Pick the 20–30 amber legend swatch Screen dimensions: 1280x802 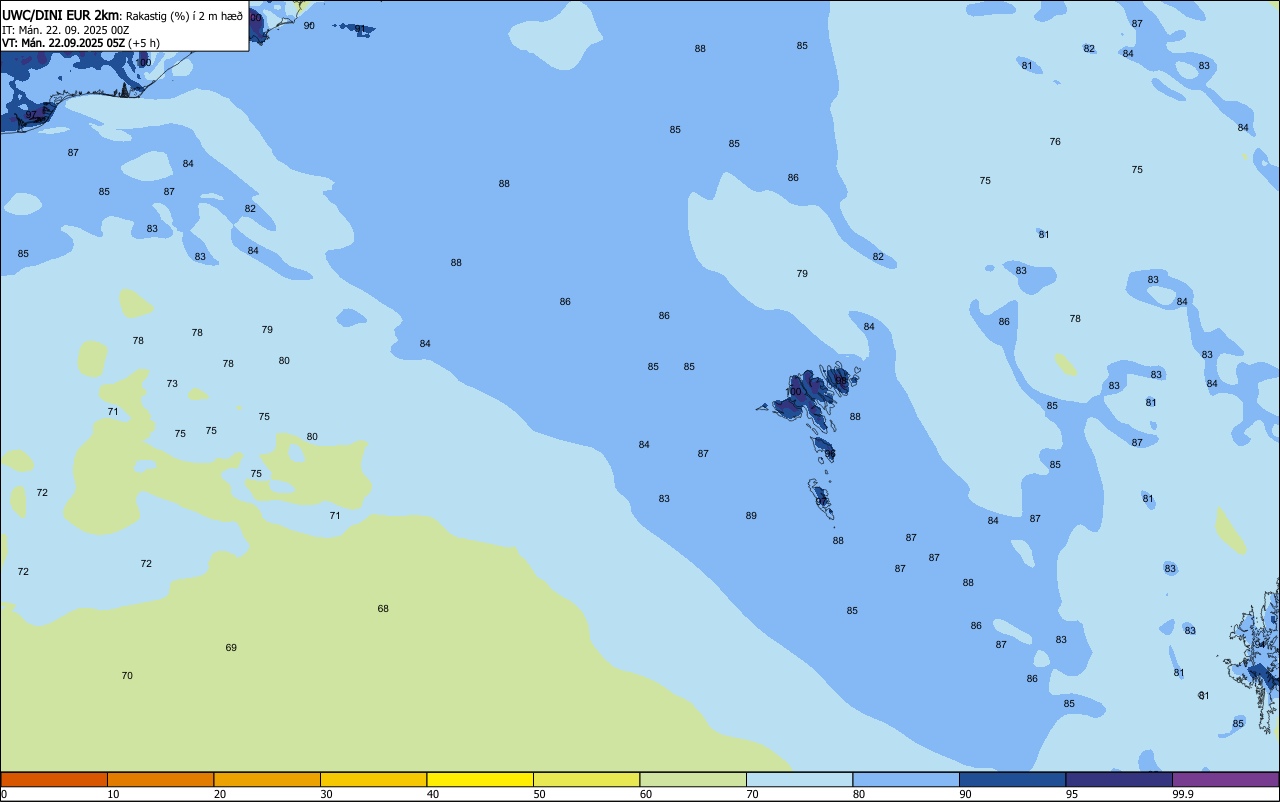pos(267,779)
